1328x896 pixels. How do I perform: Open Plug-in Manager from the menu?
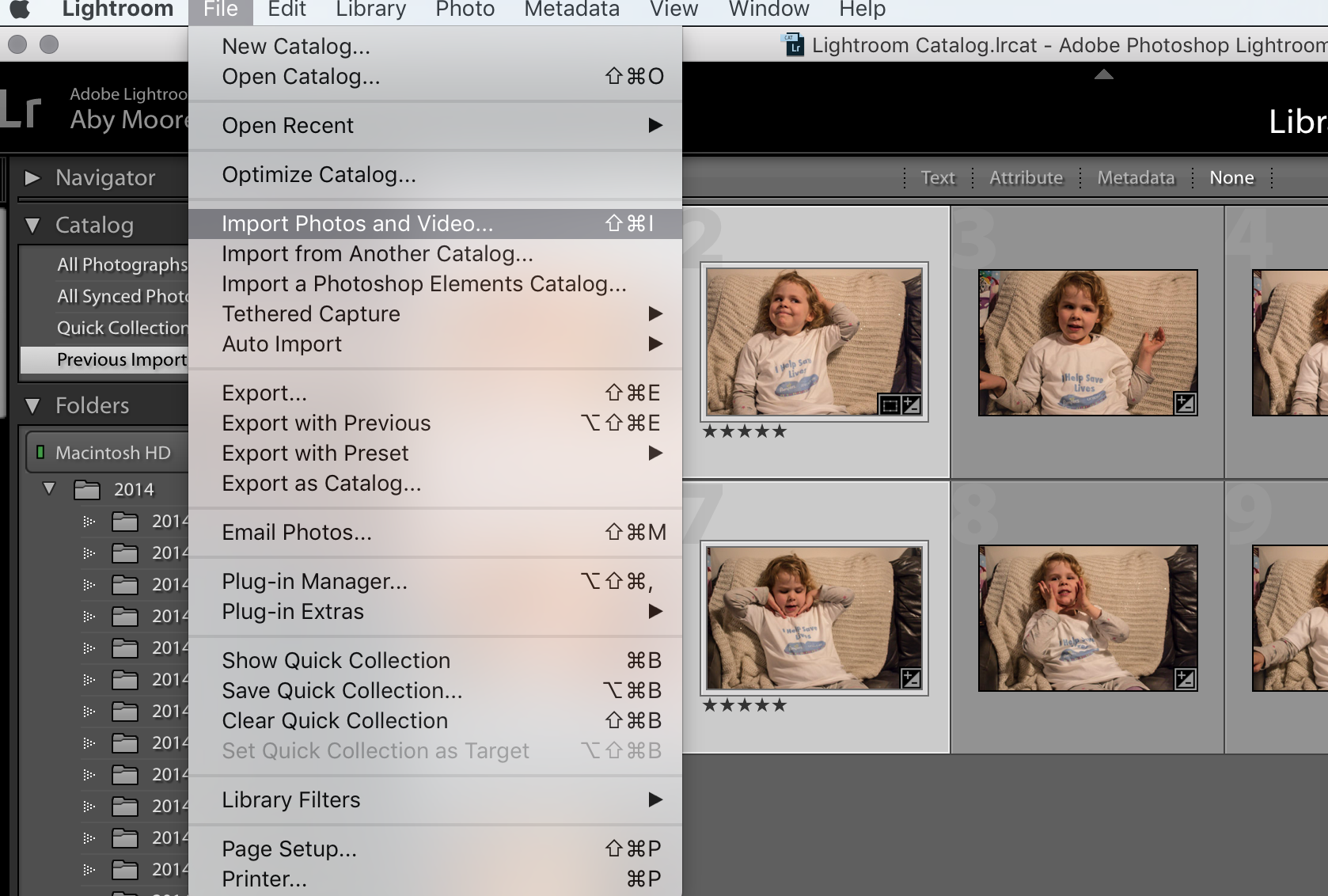click(x=435, y=582)
